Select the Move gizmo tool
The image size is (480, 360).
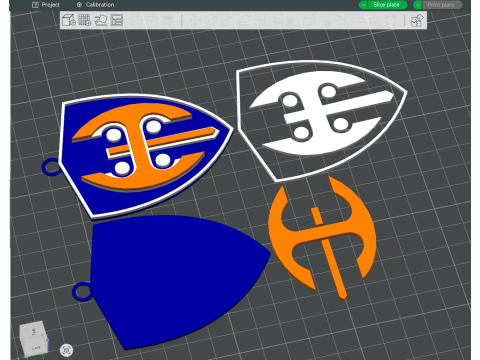click(195, 21)
